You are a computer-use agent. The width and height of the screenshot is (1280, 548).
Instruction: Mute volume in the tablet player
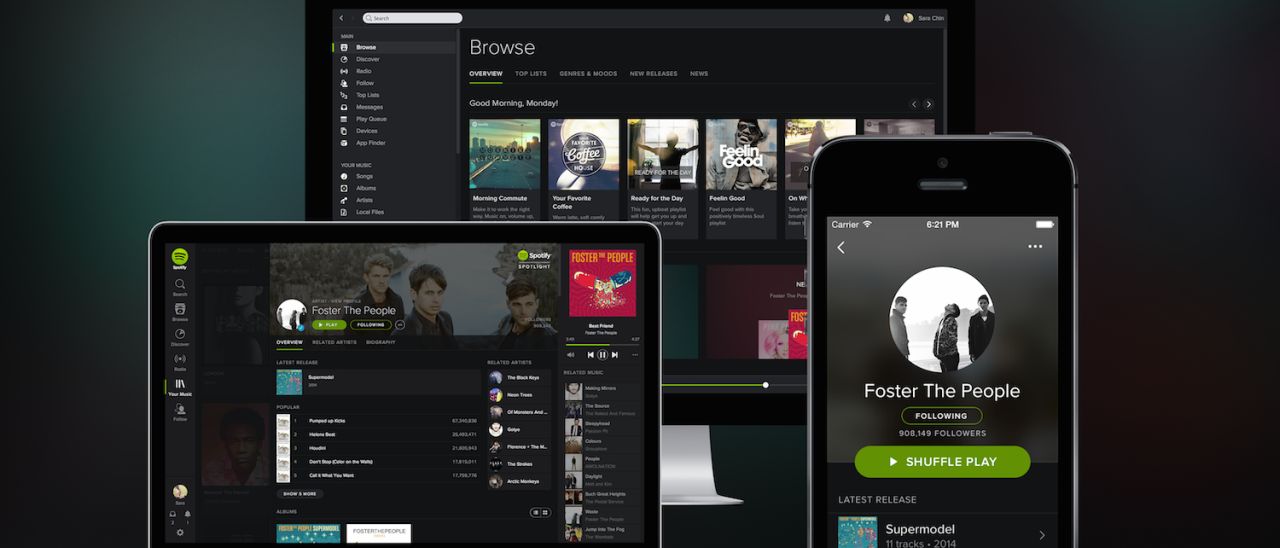pos(571,354)
